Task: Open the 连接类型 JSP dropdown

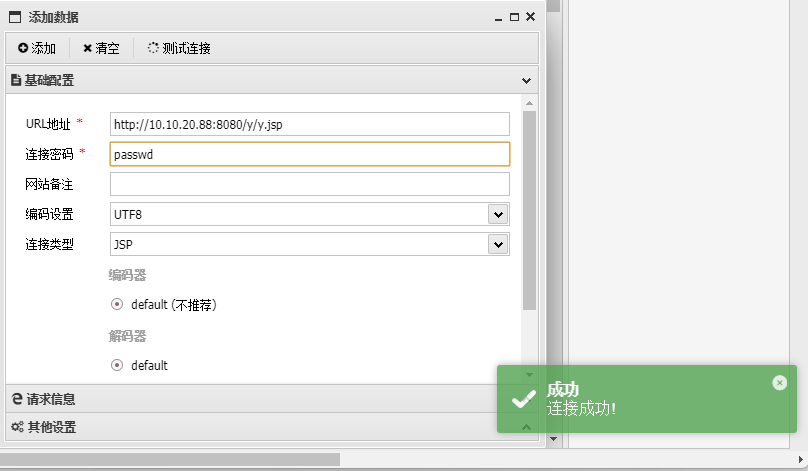Action: [x=498, y=244]
